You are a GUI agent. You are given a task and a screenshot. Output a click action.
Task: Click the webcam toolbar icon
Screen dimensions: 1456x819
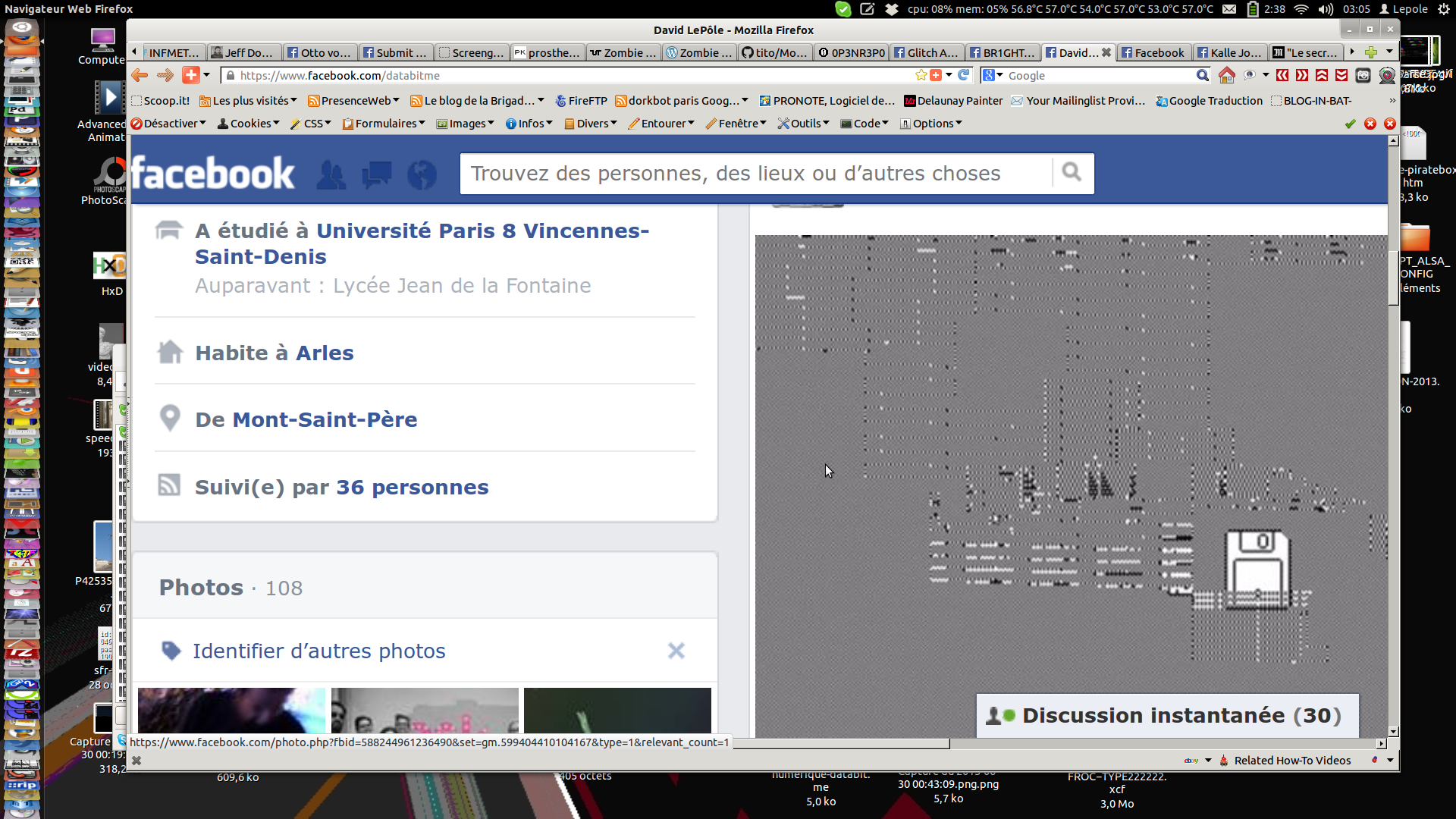[x=1387, y=75]
